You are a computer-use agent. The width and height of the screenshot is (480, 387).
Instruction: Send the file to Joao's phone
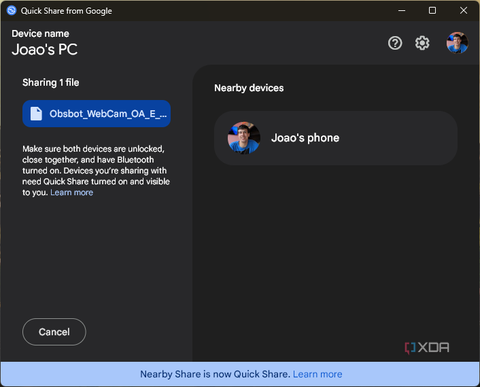tap(336, 138)
